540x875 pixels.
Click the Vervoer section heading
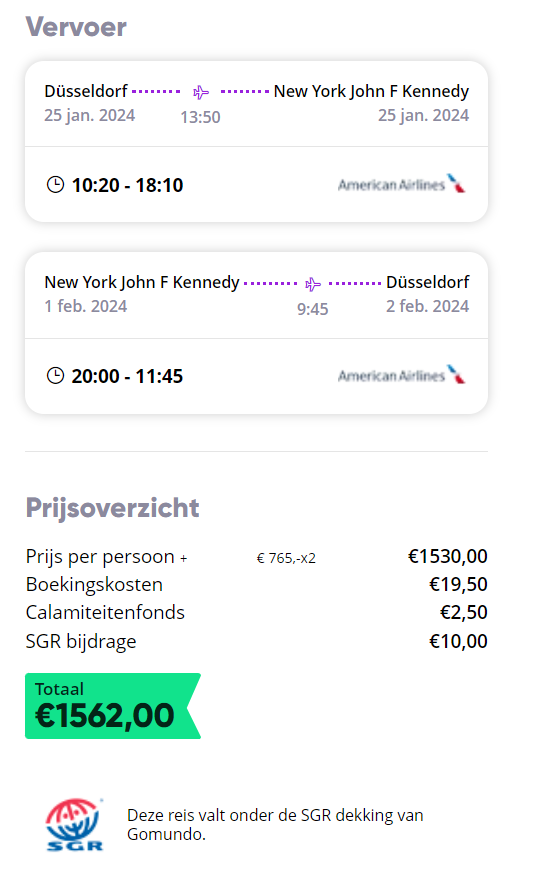coord(76,27)
